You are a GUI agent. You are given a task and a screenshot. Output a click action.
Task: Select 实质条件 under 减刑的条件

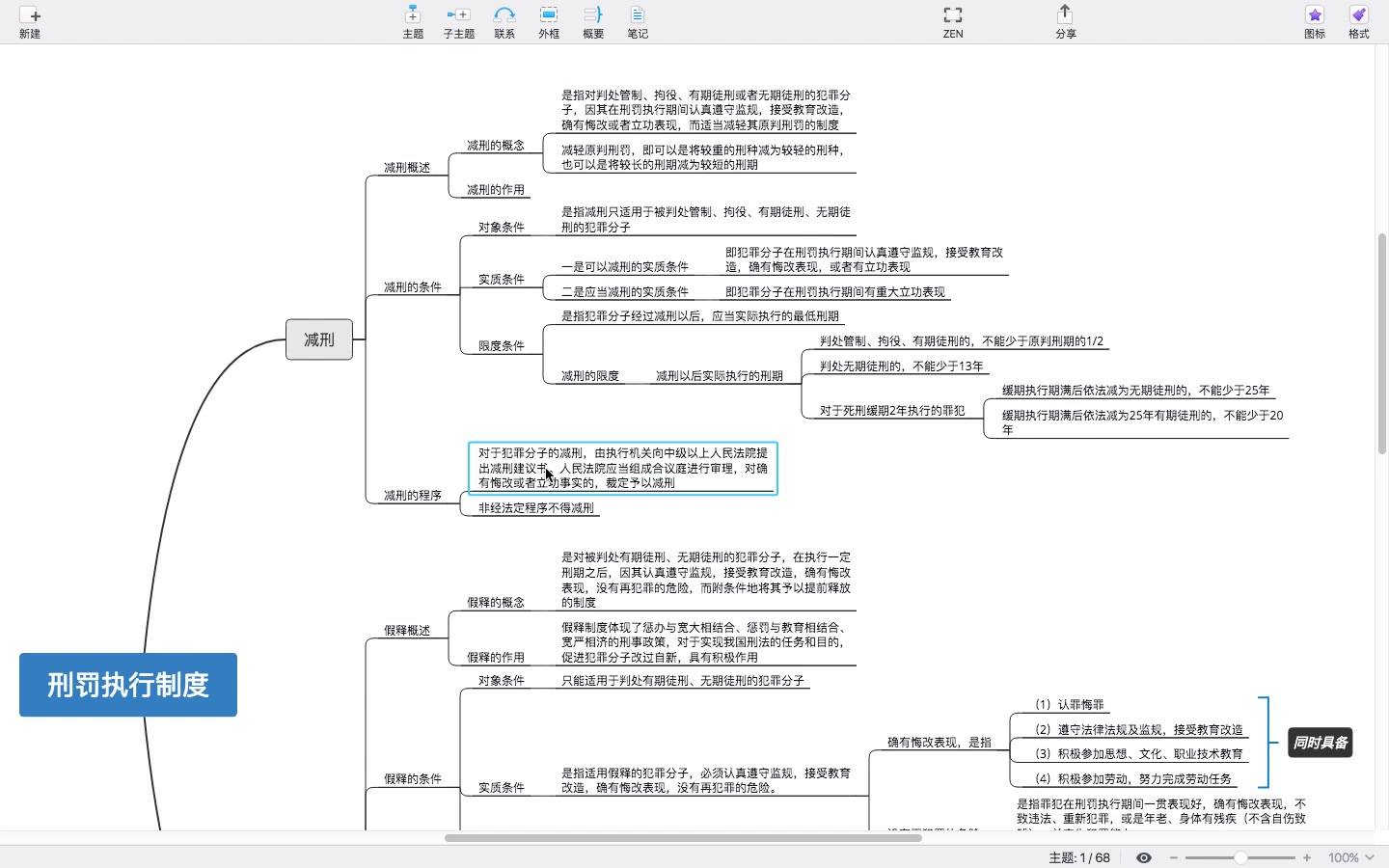(502, 280)
